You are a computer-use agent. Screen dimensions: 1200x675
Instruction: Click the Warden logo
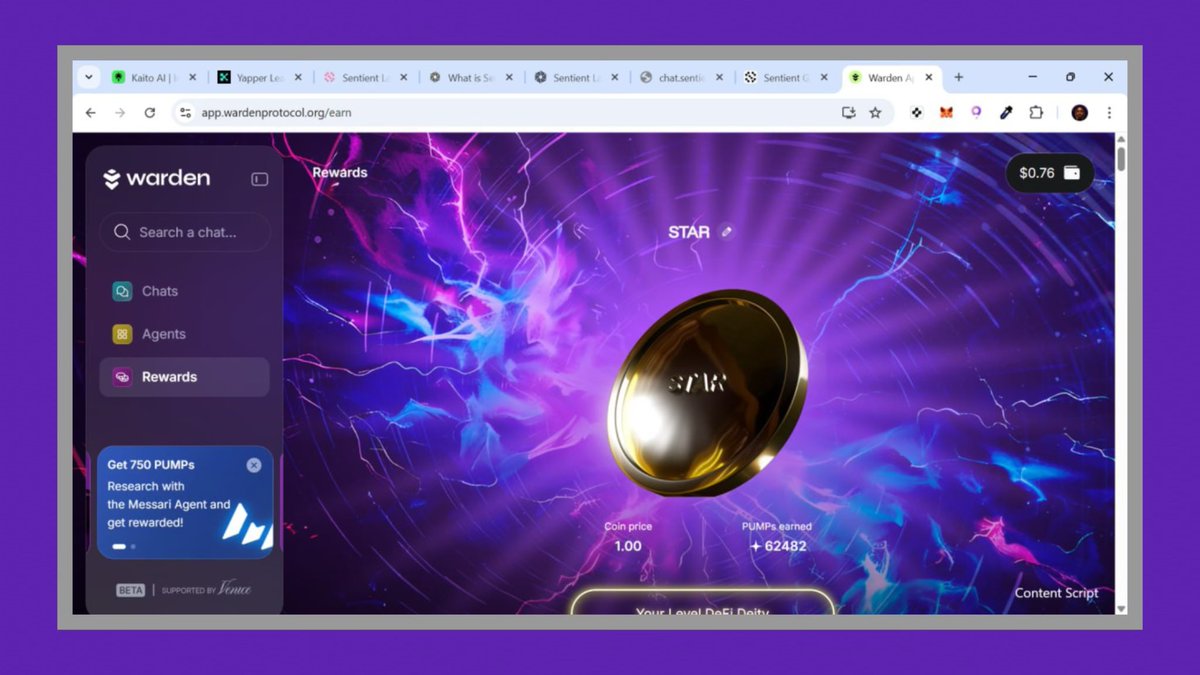coord(157,179)
